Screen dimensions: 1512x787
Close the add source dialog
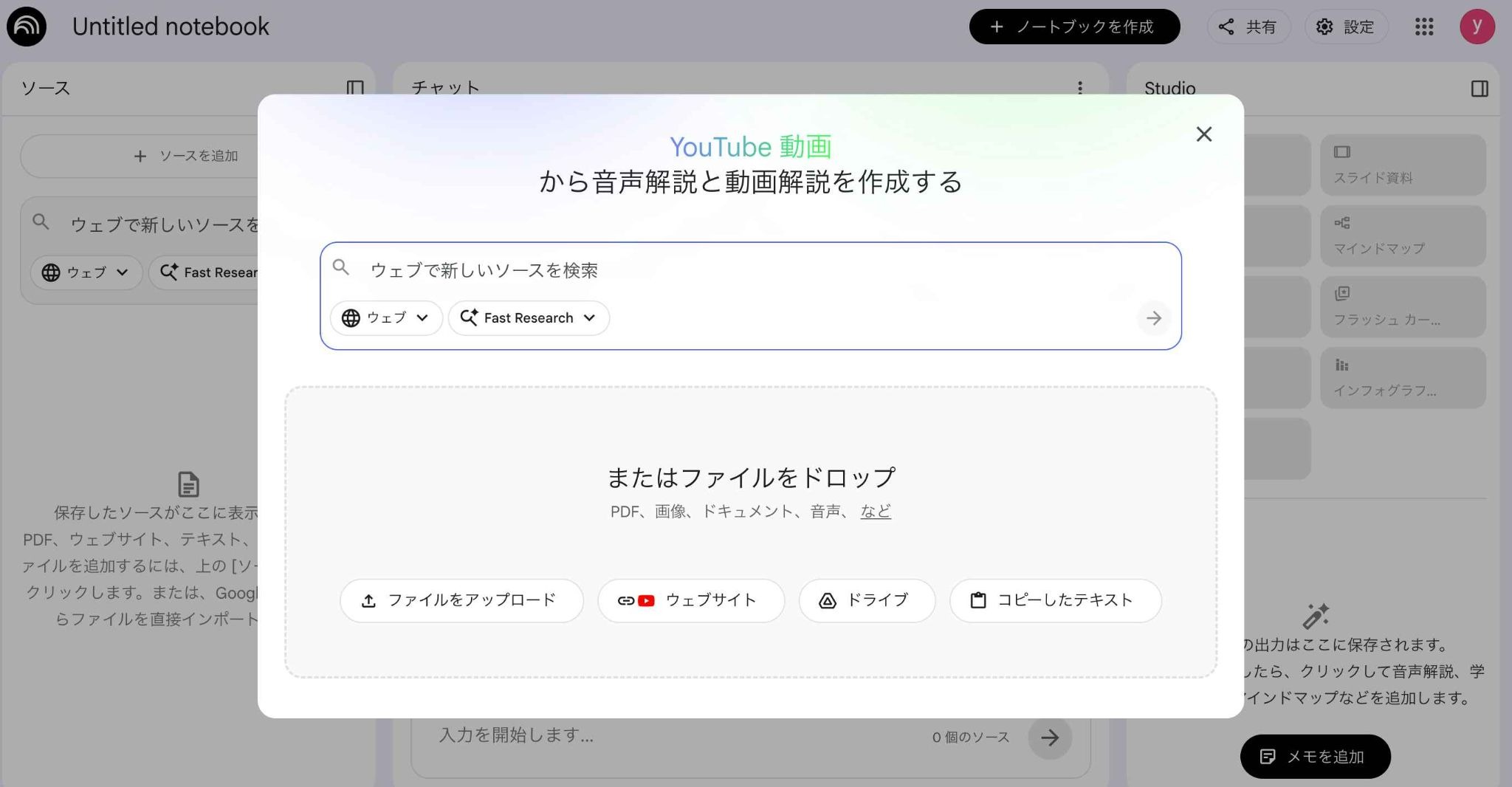point(1204,134)
